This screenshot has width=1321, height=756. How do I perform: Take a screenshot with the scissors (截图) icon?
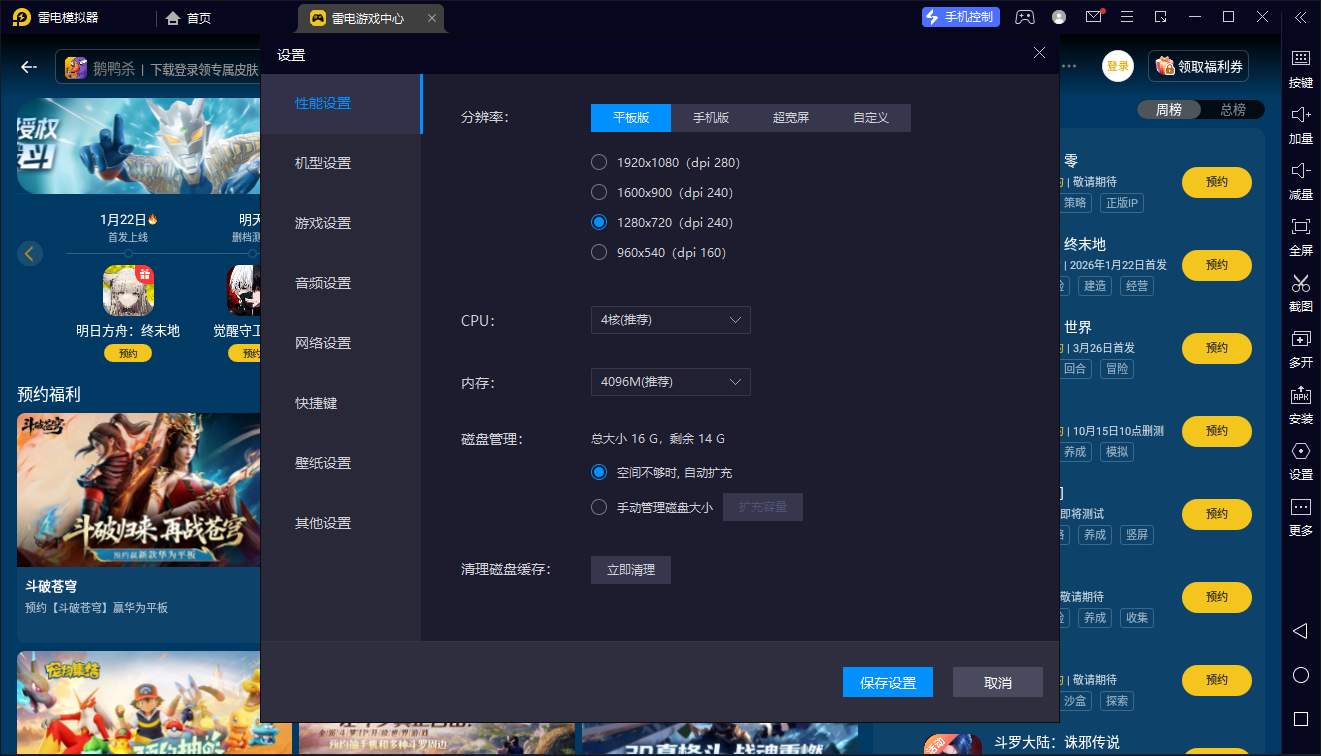tap(1300, 283)
